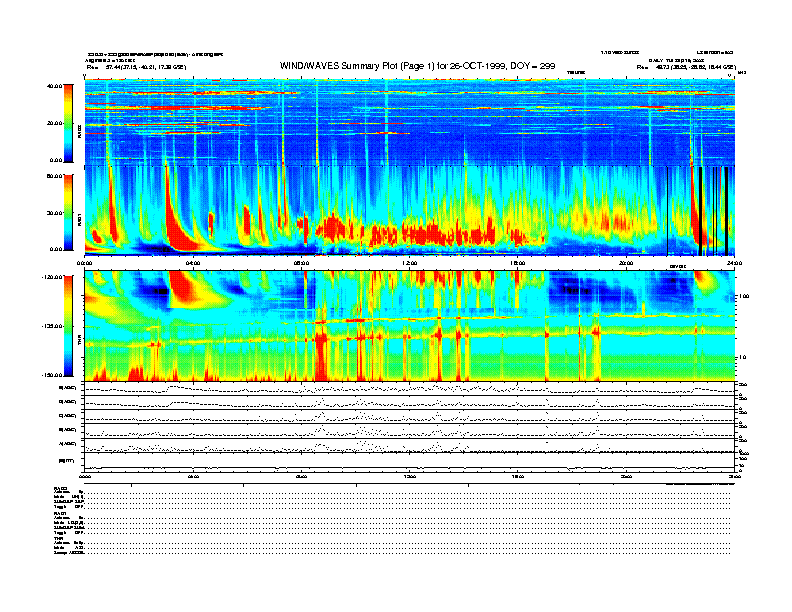Click the -150.00 value on TNR scale

52,375
